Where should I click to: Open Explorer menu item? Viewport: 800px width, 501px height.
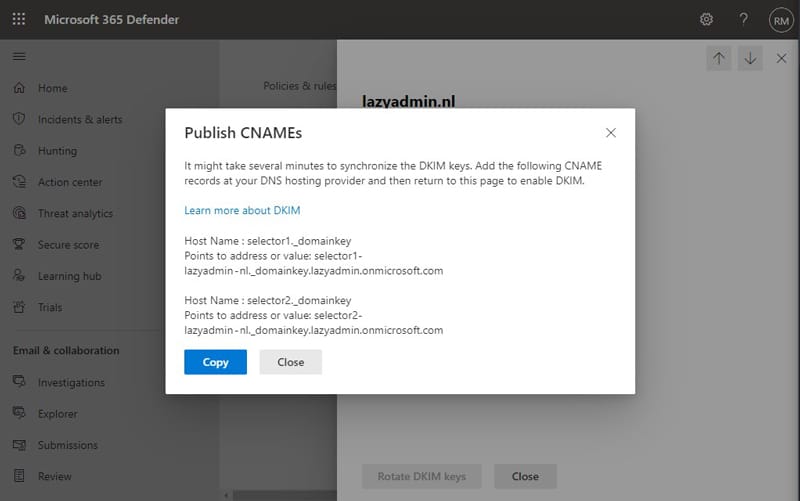pos(58,414)
